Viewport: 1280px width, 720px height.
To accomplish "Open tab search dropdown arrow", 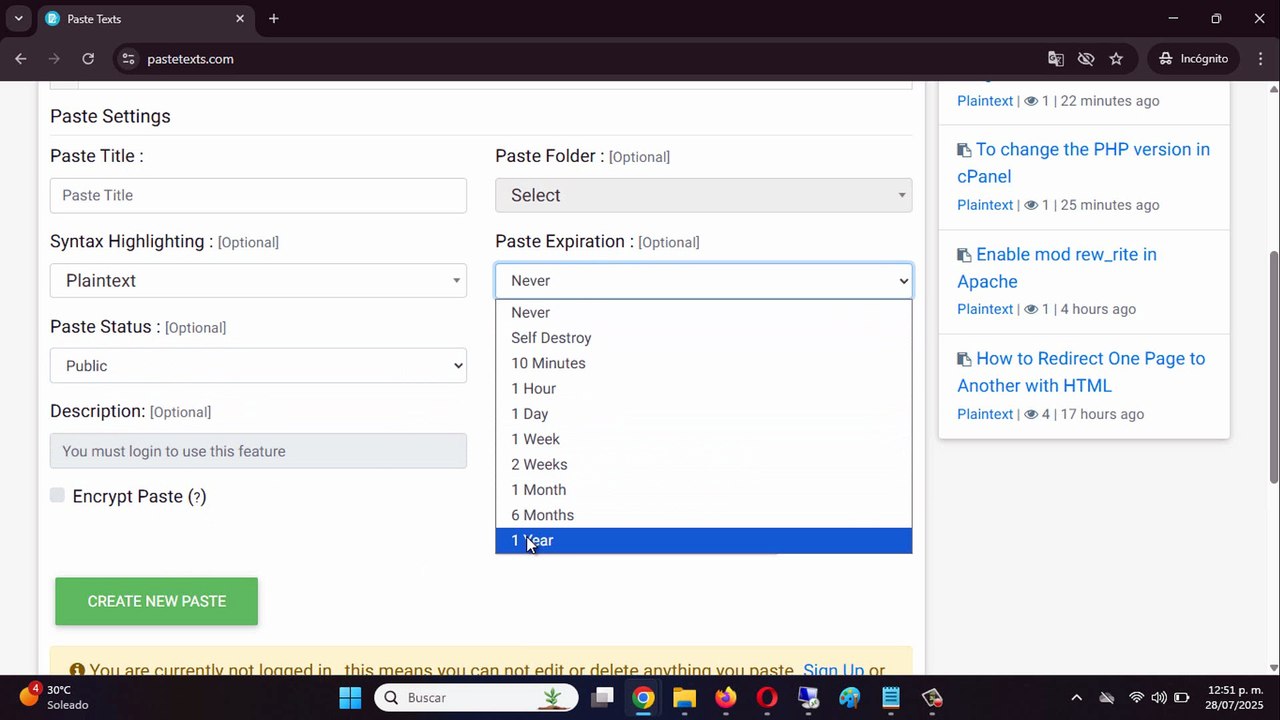I will click(x=18, y=19).
